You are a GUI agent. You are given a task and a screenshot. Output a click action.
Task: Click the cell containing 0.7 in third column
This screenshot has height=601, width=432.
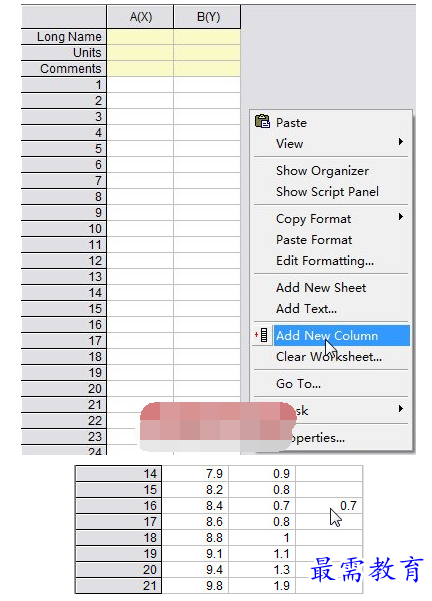[329, 506]
